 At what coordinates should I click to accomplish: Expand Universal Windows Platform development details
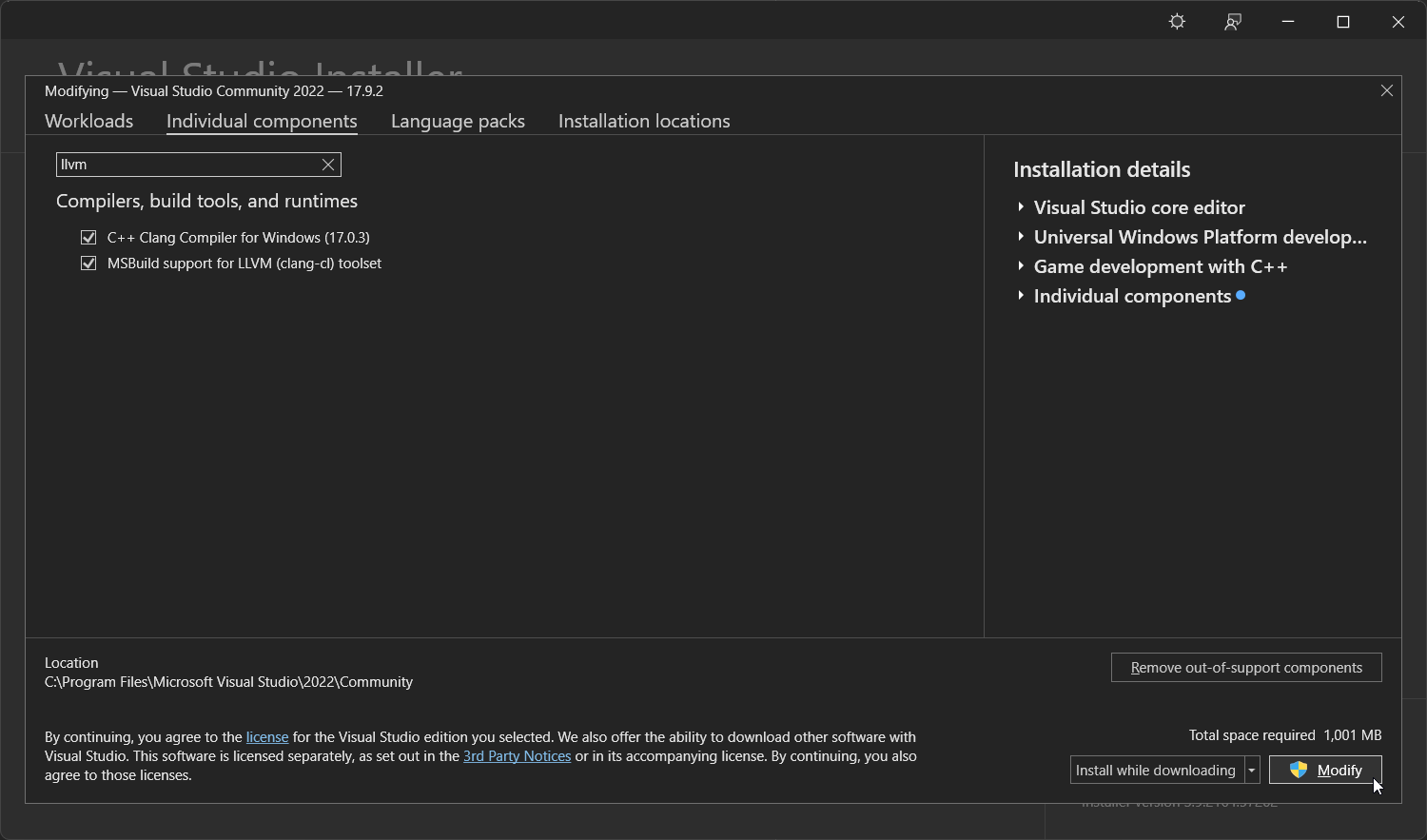coord(1021,237)
